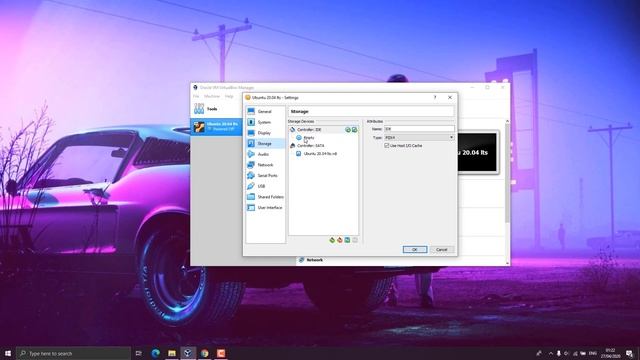The height and width of the screenshot is (360, 640).
Task: Open the System settings category
Action: tap(265, 122)
